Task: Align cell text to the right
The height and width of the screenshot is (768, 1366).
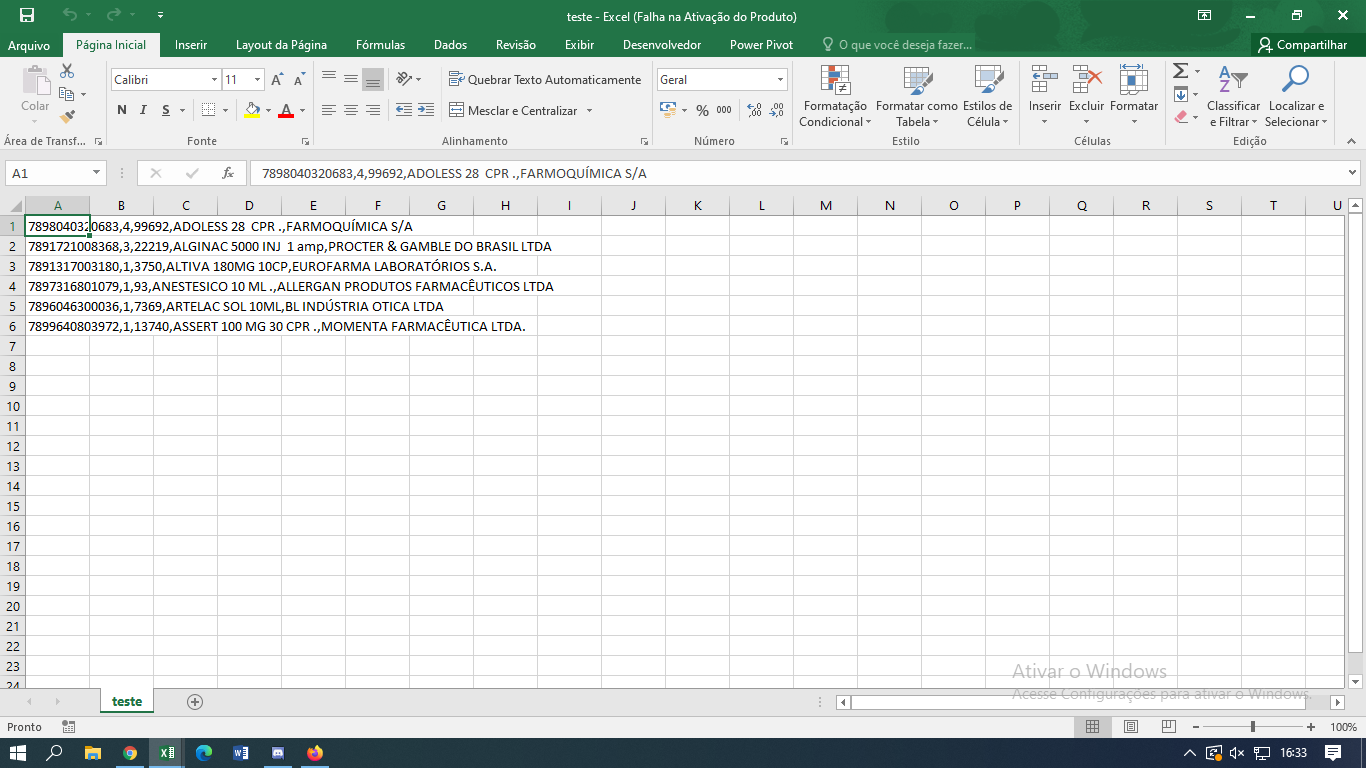Action: (373, 110)
